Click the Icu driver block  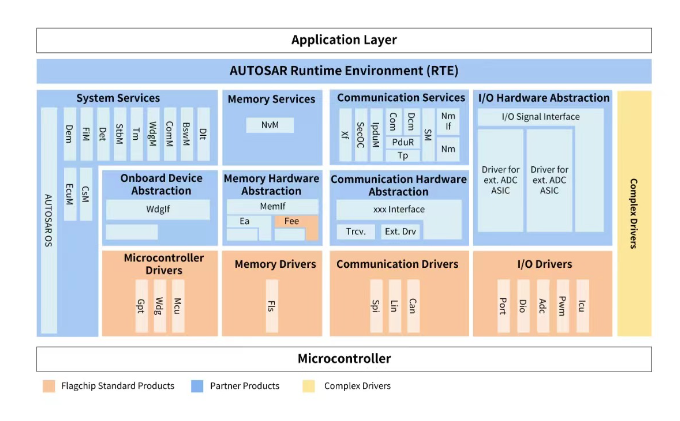tap(582, 306)
